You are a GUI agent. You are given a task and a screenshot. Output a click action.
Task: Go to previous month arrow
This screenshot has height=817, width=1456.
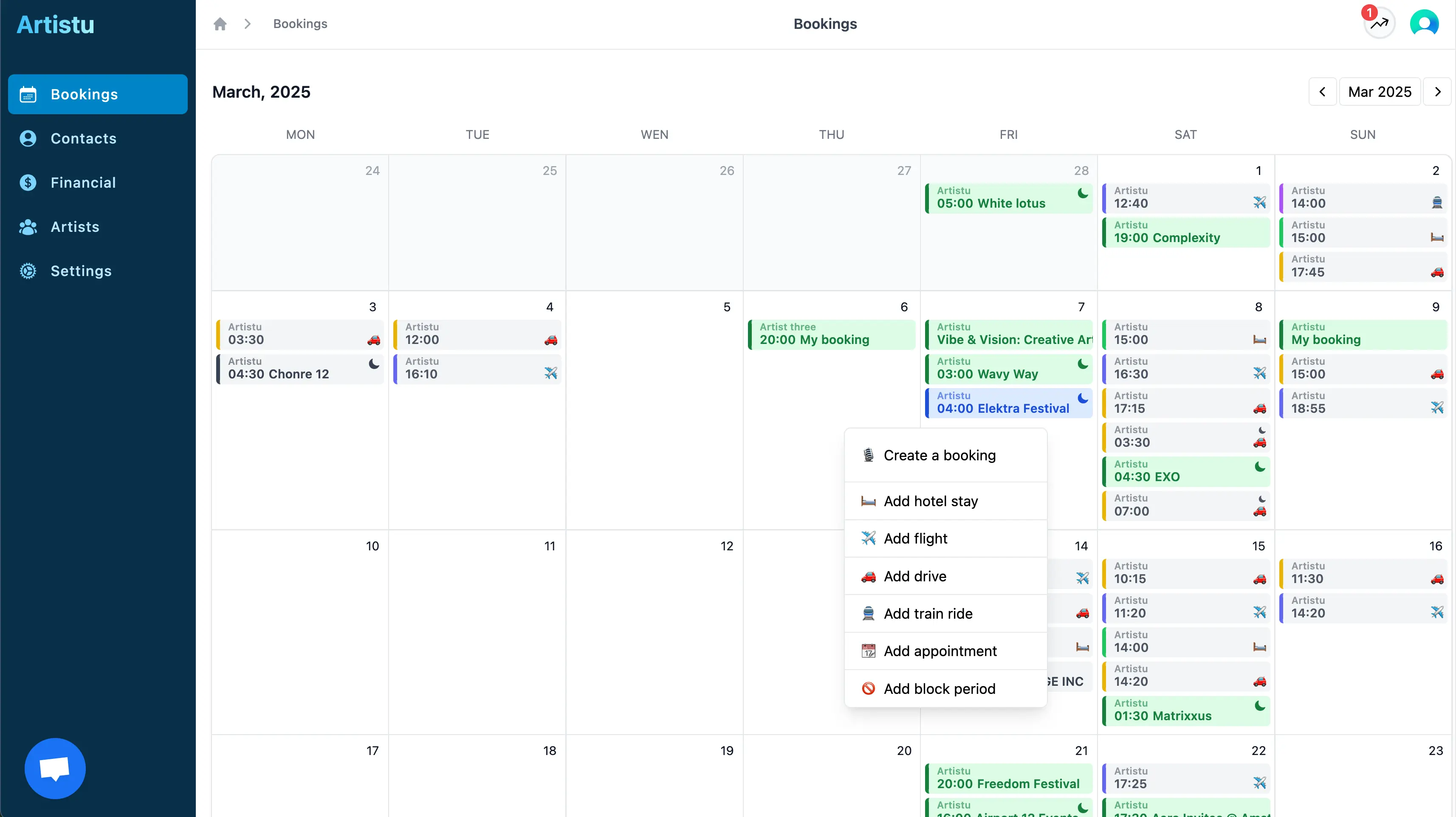point(1323,92)
